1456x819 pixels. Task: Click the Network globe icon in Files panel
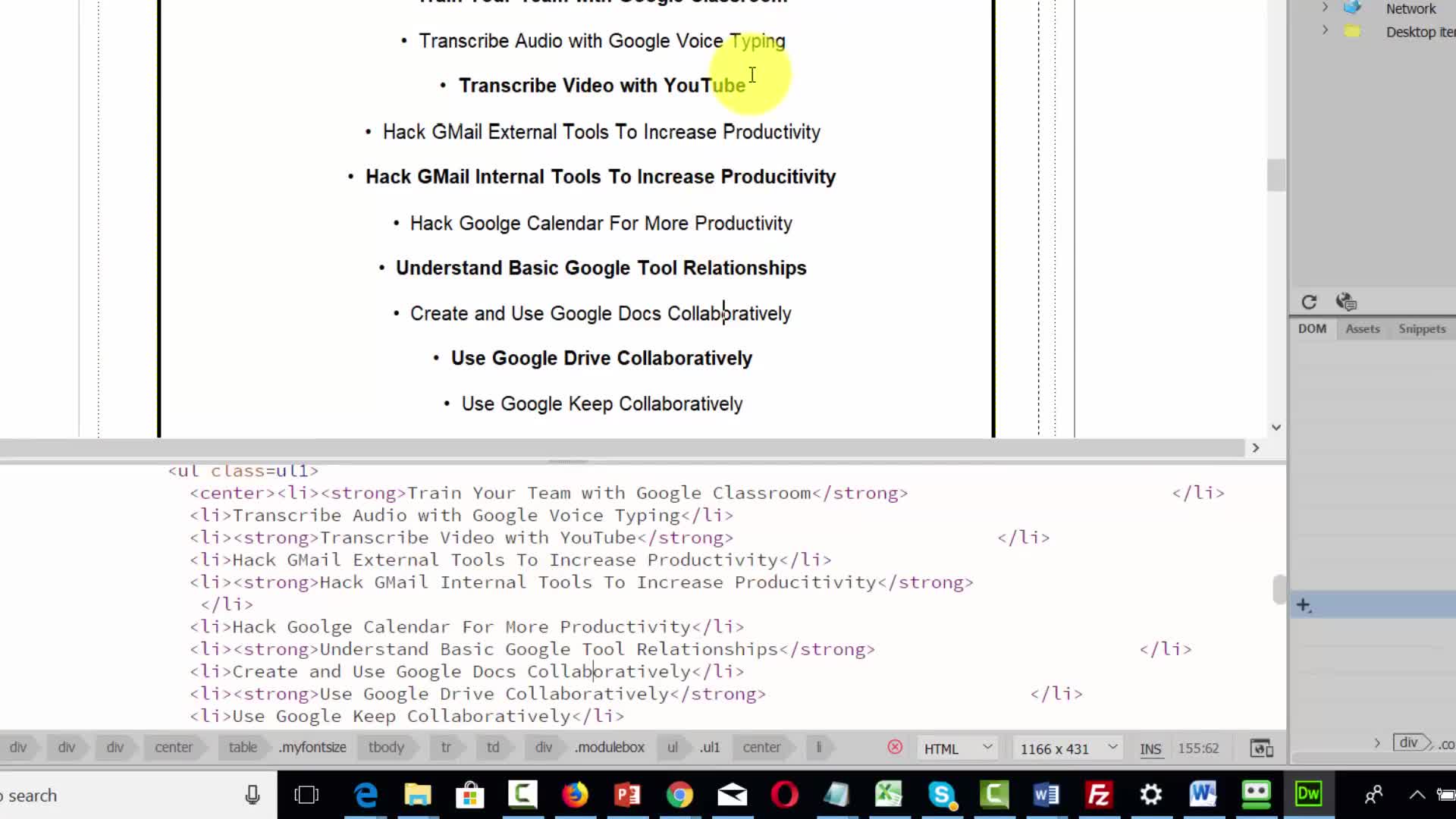pyautogui.click(x=1352, y=8)
